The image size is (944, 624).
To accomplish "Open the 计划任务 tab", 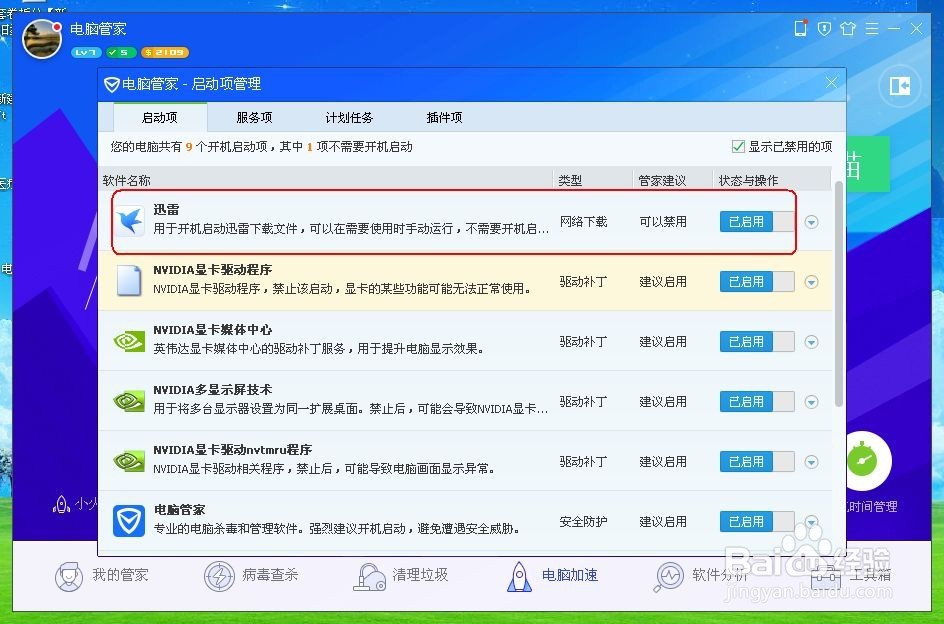I will pyautogui.click(x=348, y=117).
